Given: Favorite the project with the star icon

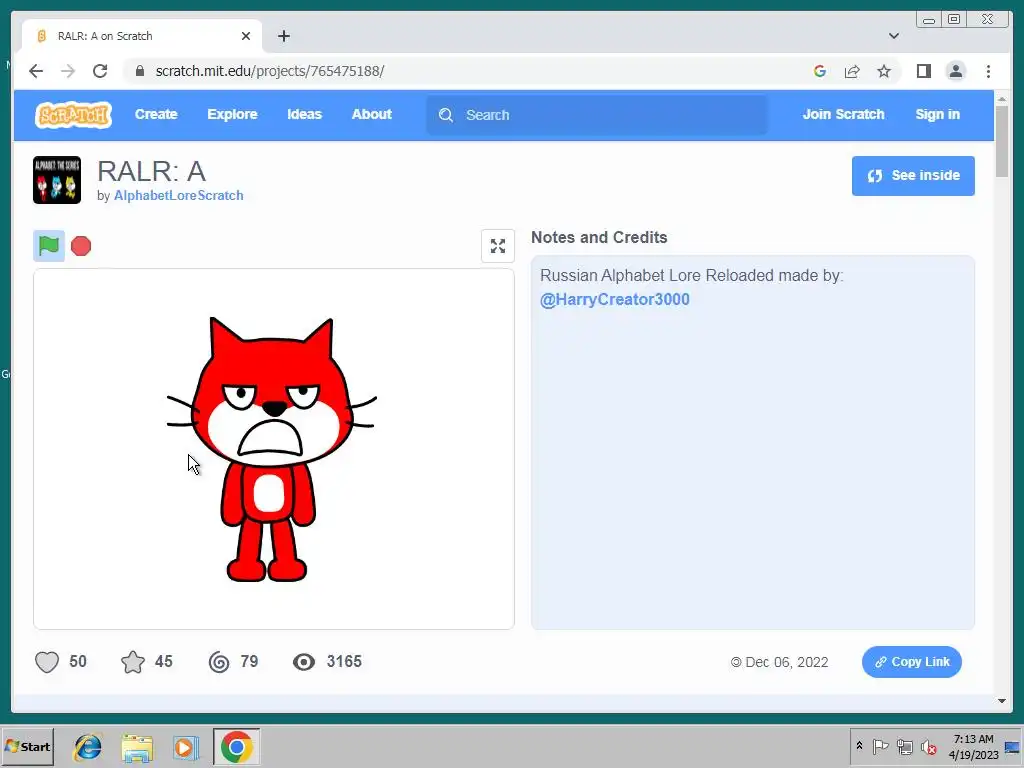Looking at the screenshot, I should pos(133,662).
